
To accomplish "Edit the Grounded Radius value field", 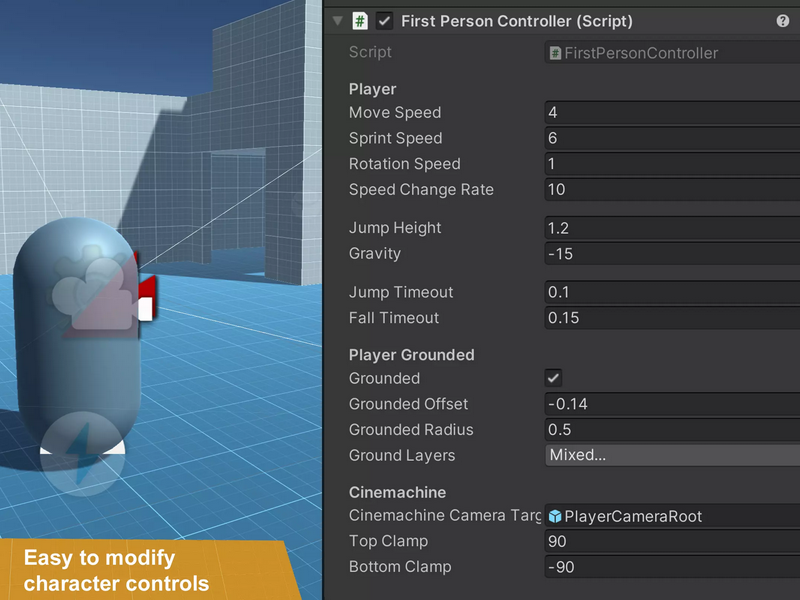I will pyautogui.click(x=672, y=430).
